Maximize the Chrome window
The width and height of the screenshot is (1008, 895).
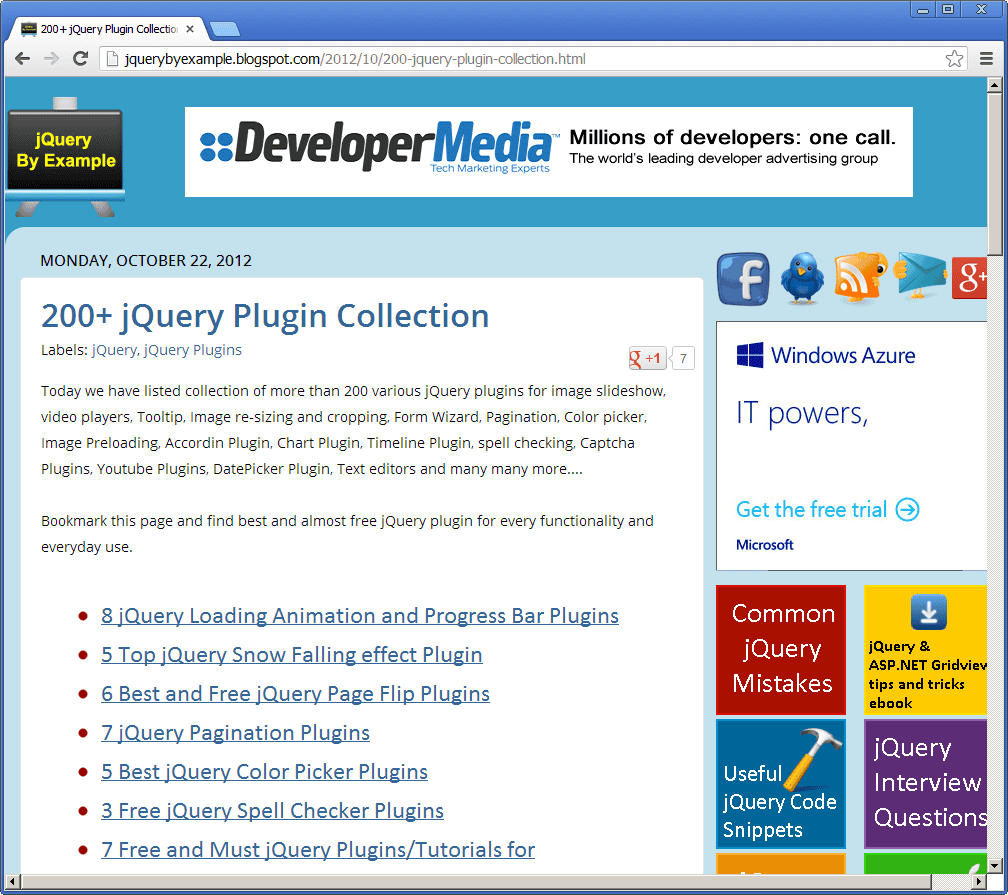pos(948,10)
